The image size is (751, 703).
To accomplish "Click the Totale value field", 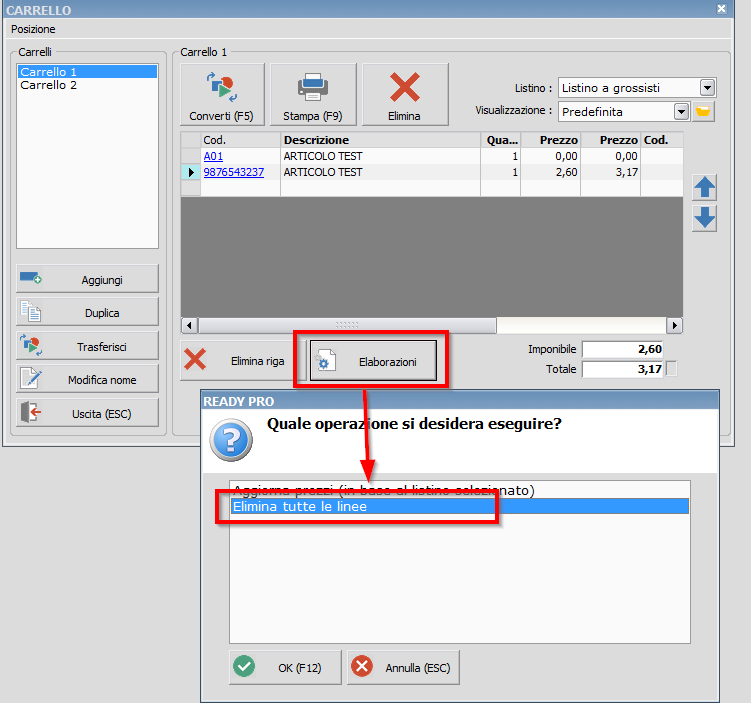I will [622, 369].
